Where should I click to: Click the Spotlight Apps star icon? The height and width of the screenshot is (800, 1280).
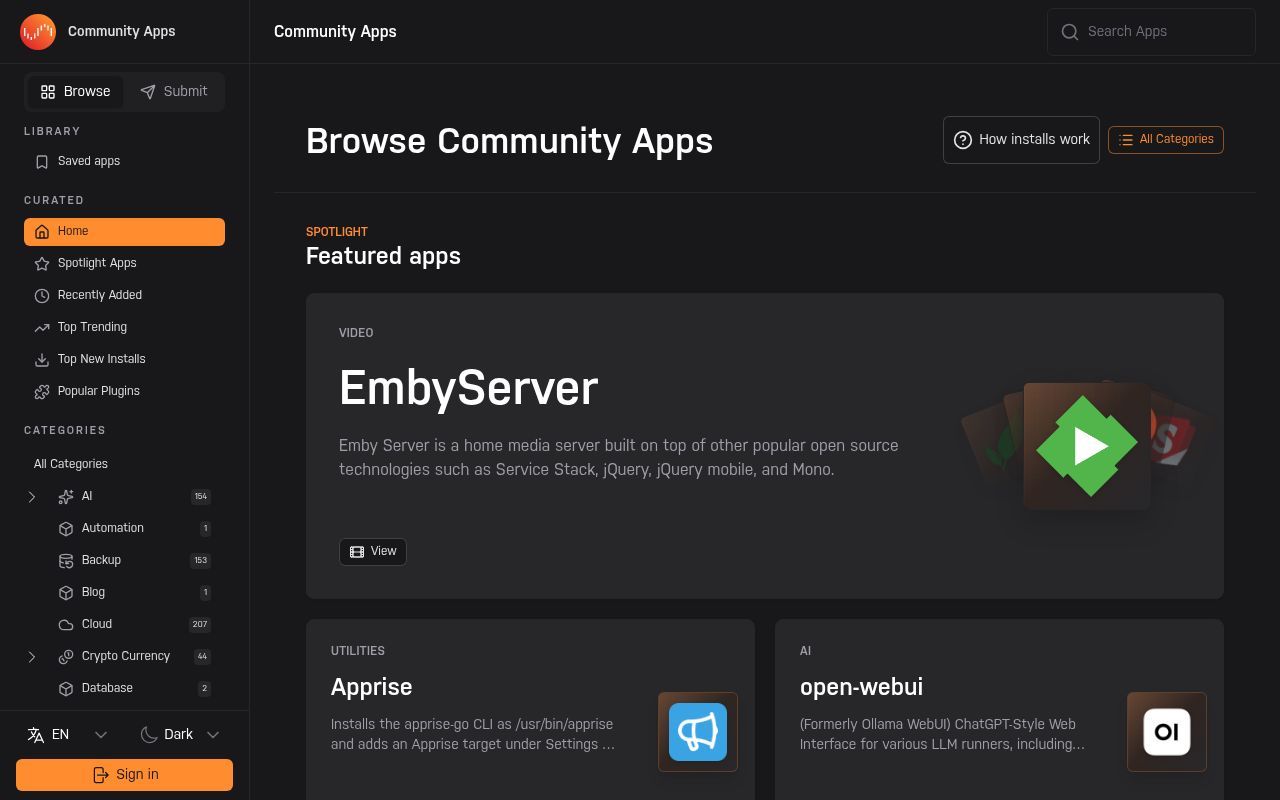pos(42,264)
